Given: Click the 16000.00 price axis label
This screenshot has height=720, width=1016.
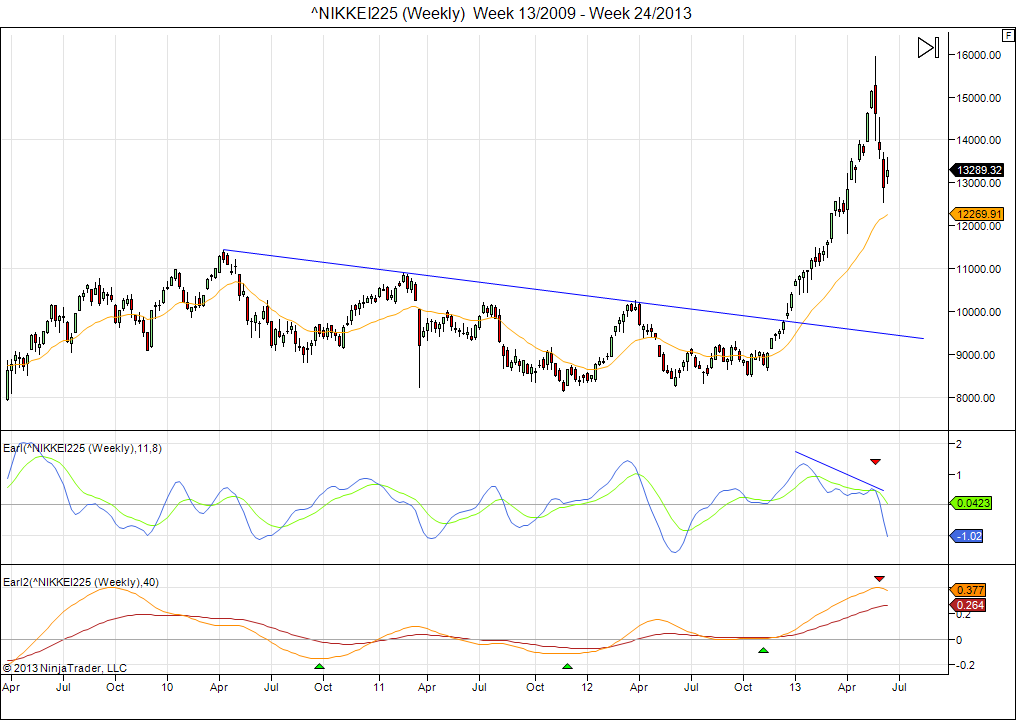Looking at the screenshot, I should [976, 55].
